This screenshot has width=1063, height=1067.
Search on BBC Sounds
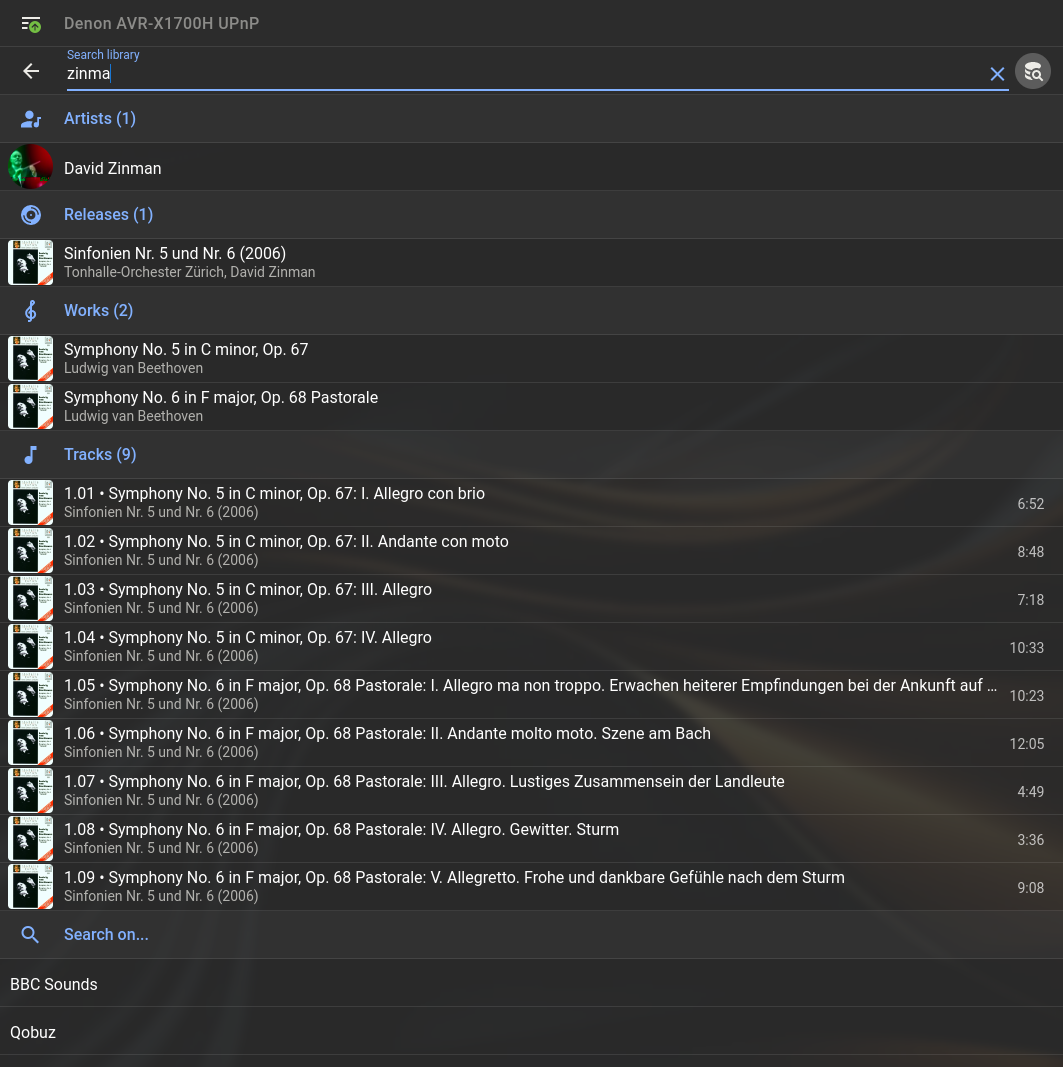pos(54,984)
